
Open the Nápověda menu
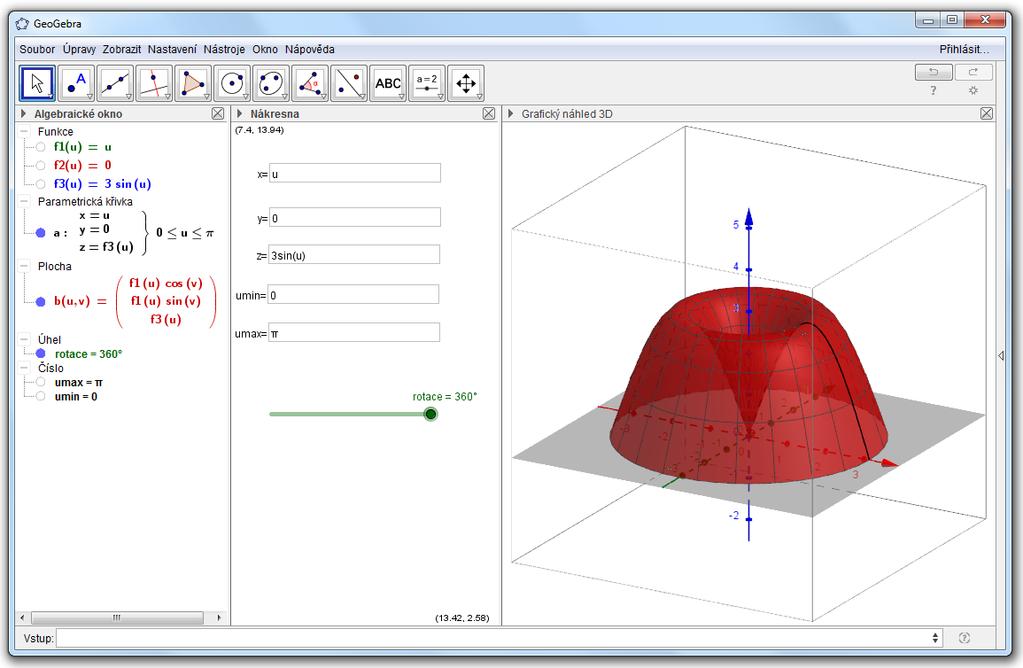pyautogui.click(x=309, y=49)
